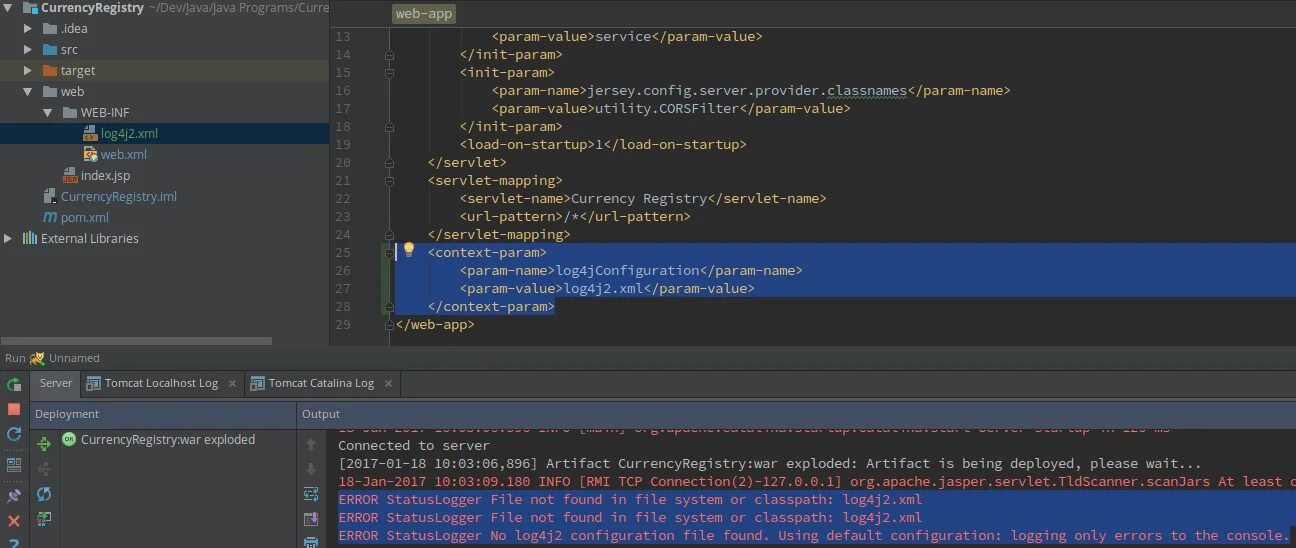Pin the Run tab with the pin icon

14,496
